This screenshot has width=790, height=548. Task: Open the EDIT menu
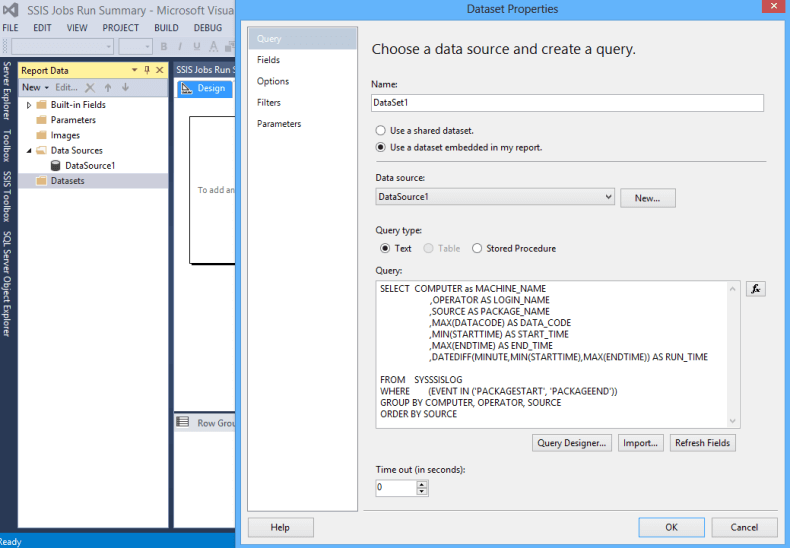point(42,28)
